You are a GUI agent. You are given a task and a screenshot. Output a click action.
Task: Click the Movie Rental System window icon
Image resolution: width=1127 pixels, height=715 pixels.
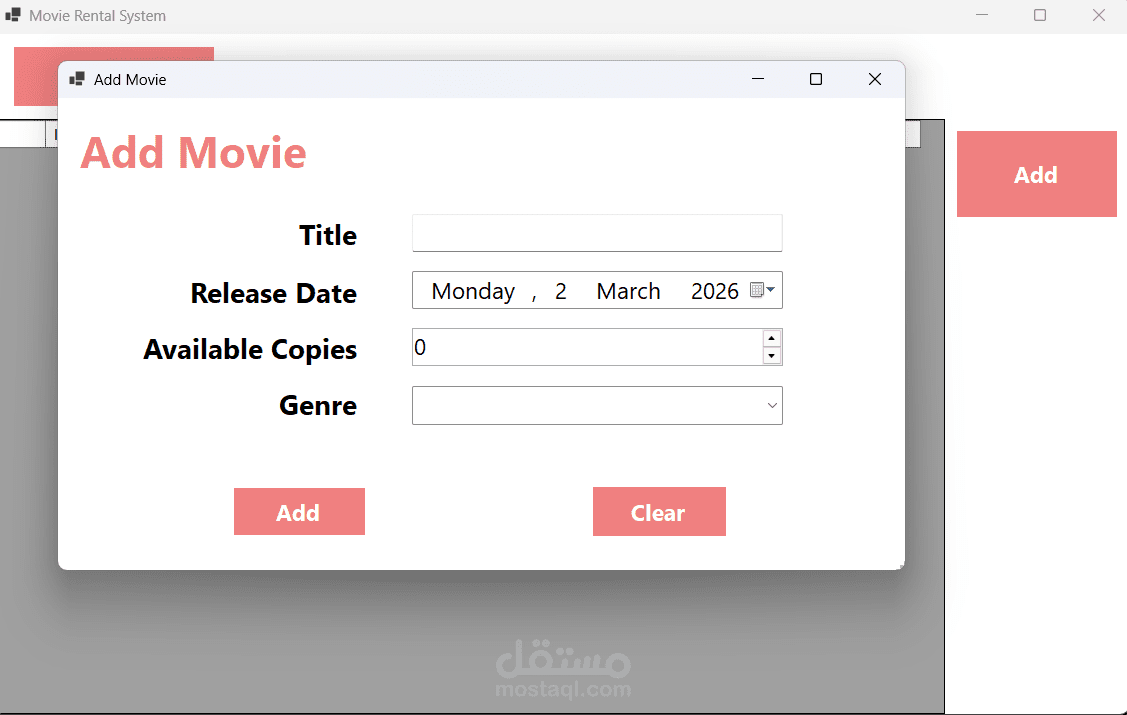(x=13, y=15)
